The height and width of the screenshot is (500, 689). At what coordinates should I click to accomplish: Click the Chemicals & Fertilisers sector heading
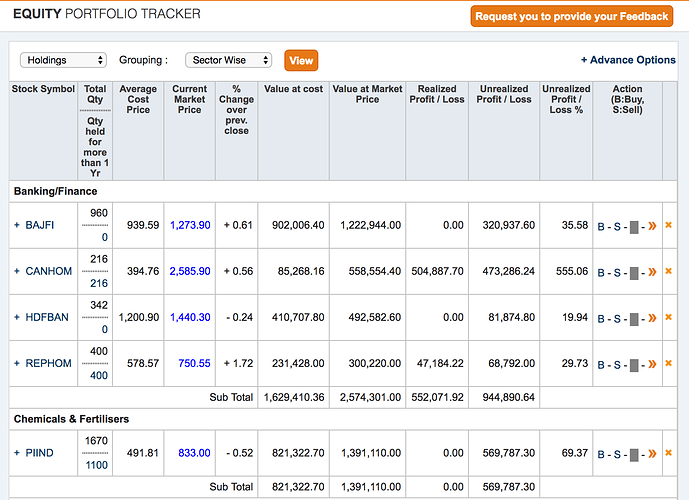pyautogui.click(x=71, y=419)
